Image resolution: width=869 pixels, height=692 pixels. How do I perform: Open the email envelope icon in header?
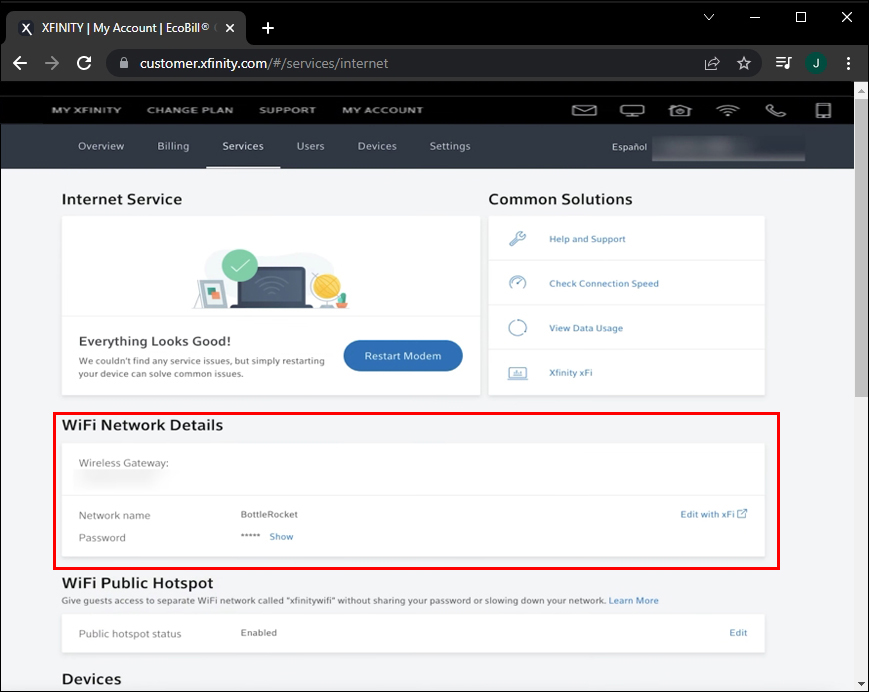click(584, 110)
